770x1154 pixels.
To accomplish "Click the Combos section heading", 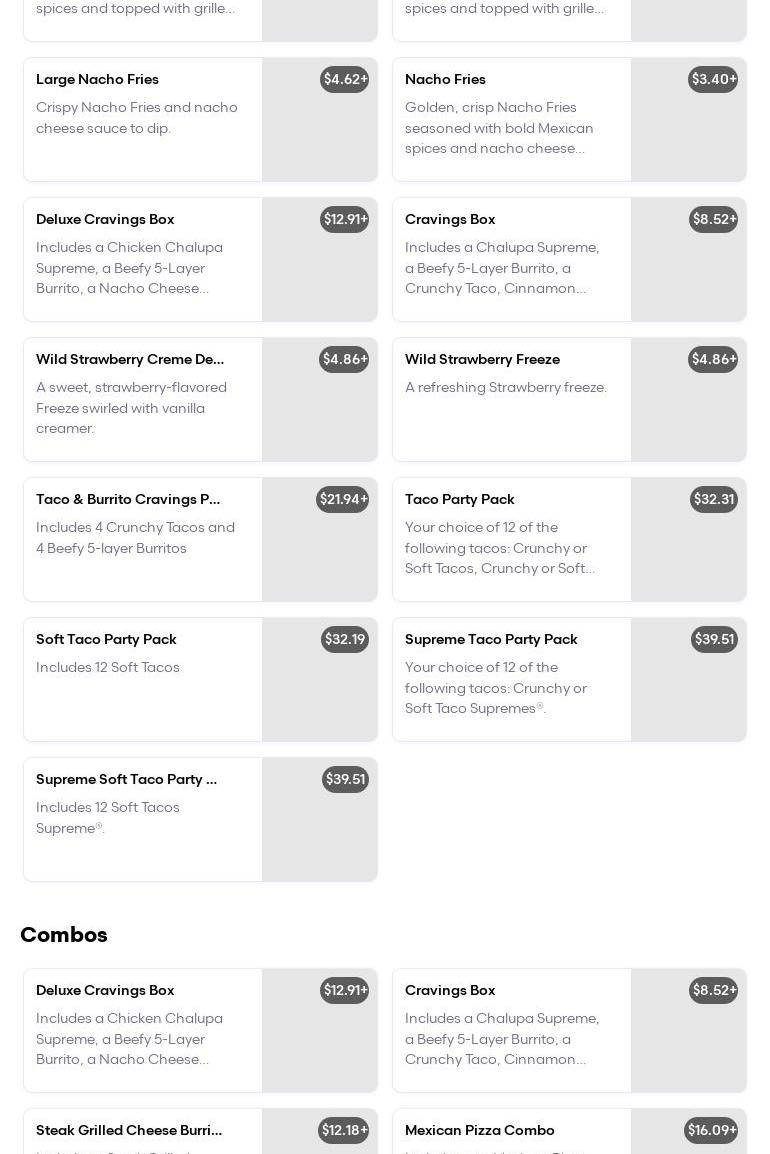I will [x=64, y=934].
